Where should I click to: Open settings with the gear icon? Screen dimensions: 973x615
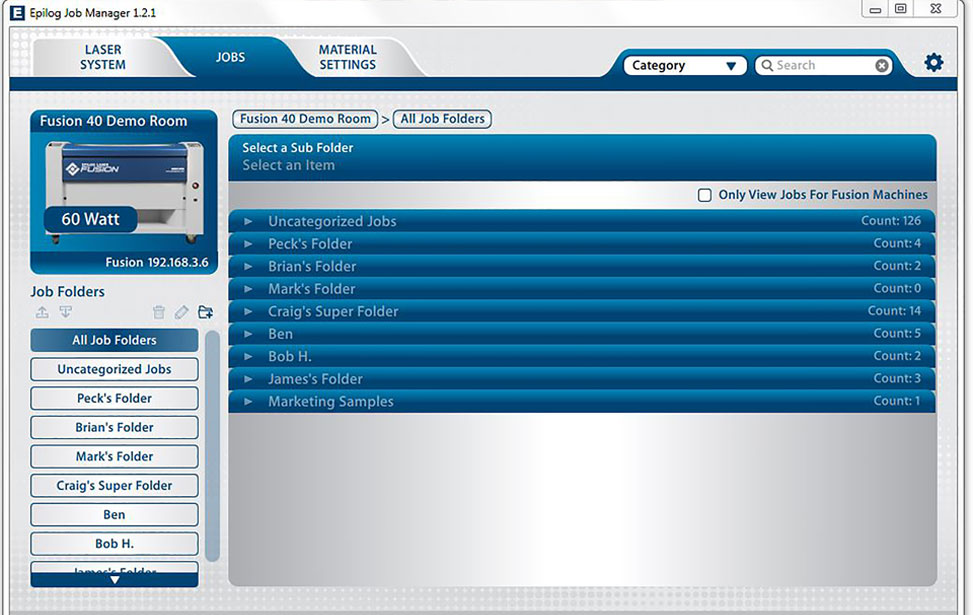(x=933, y=63)
